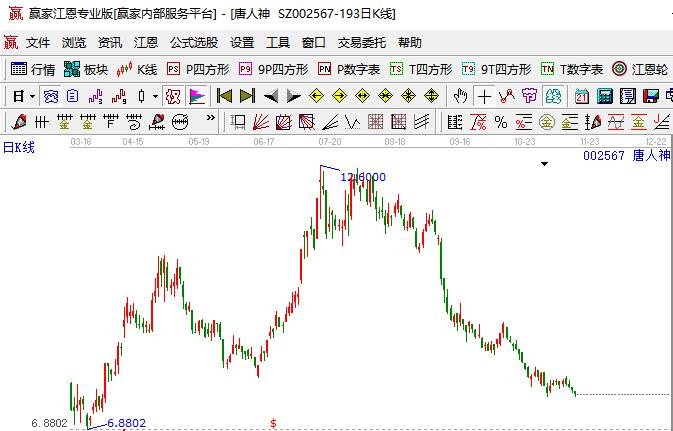Screen dimensions: 673x431
Task: Open the T数字表 tool
Action: click(x=572, y=69)
